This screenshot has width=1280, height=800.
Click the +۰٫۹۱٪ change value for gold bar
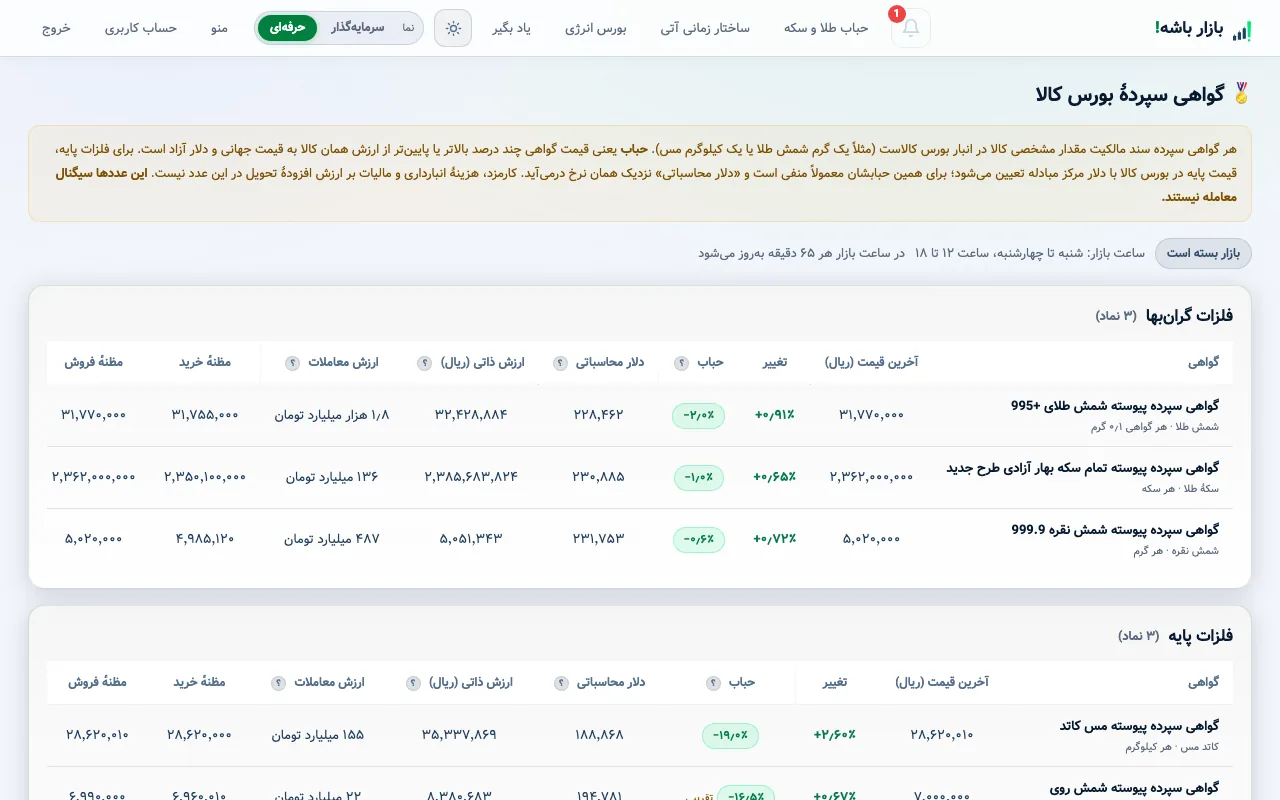tap(775, 415)
